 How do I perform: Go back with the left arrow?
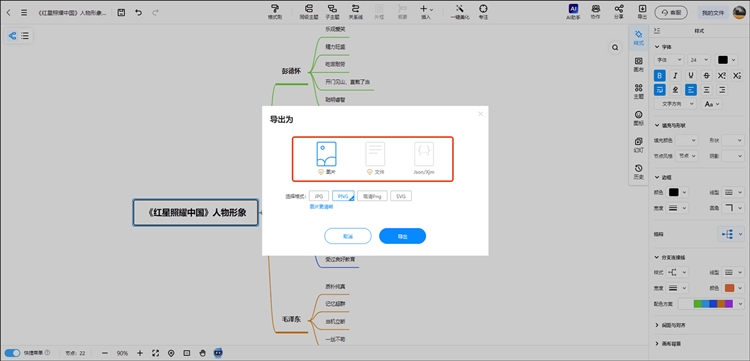coord(8,12)
